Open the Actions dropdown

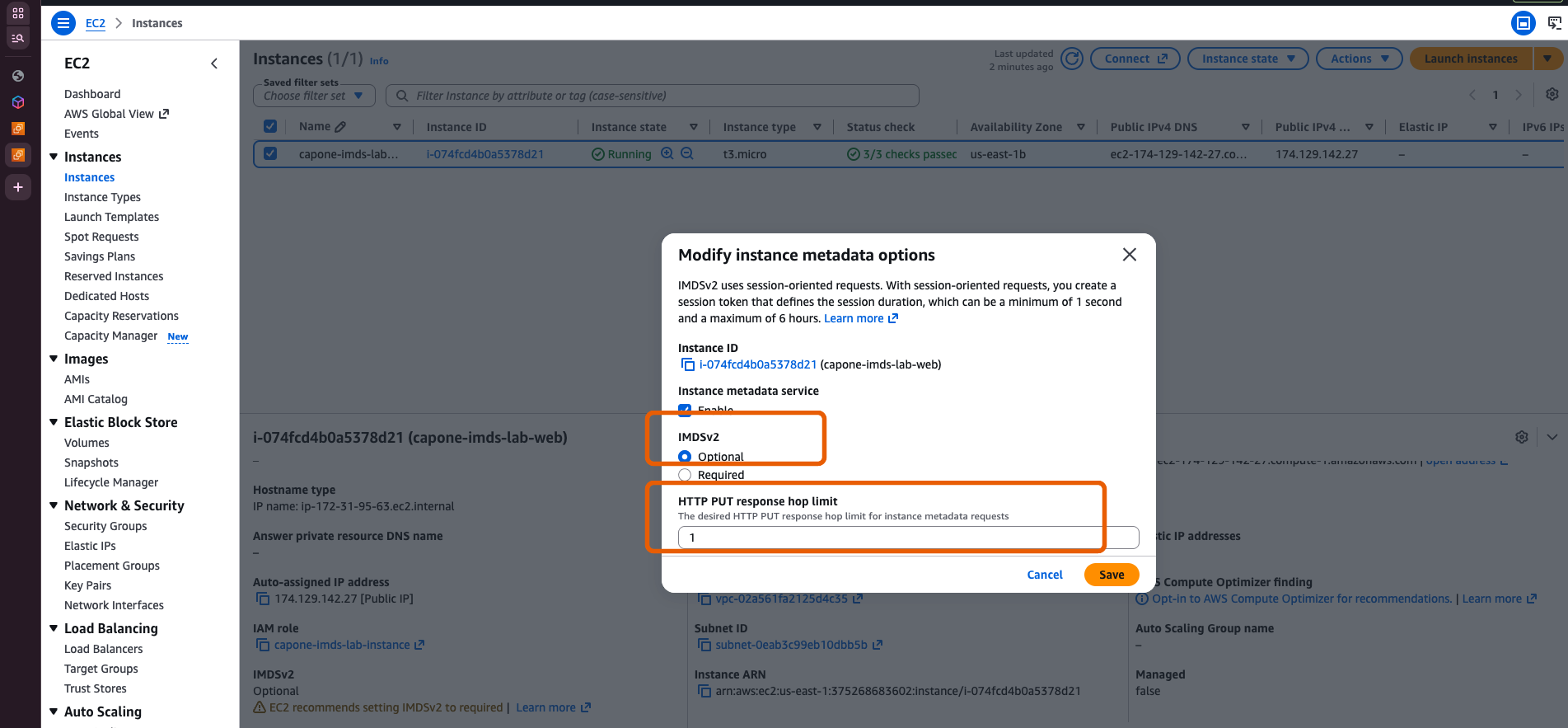point(1360,59)
